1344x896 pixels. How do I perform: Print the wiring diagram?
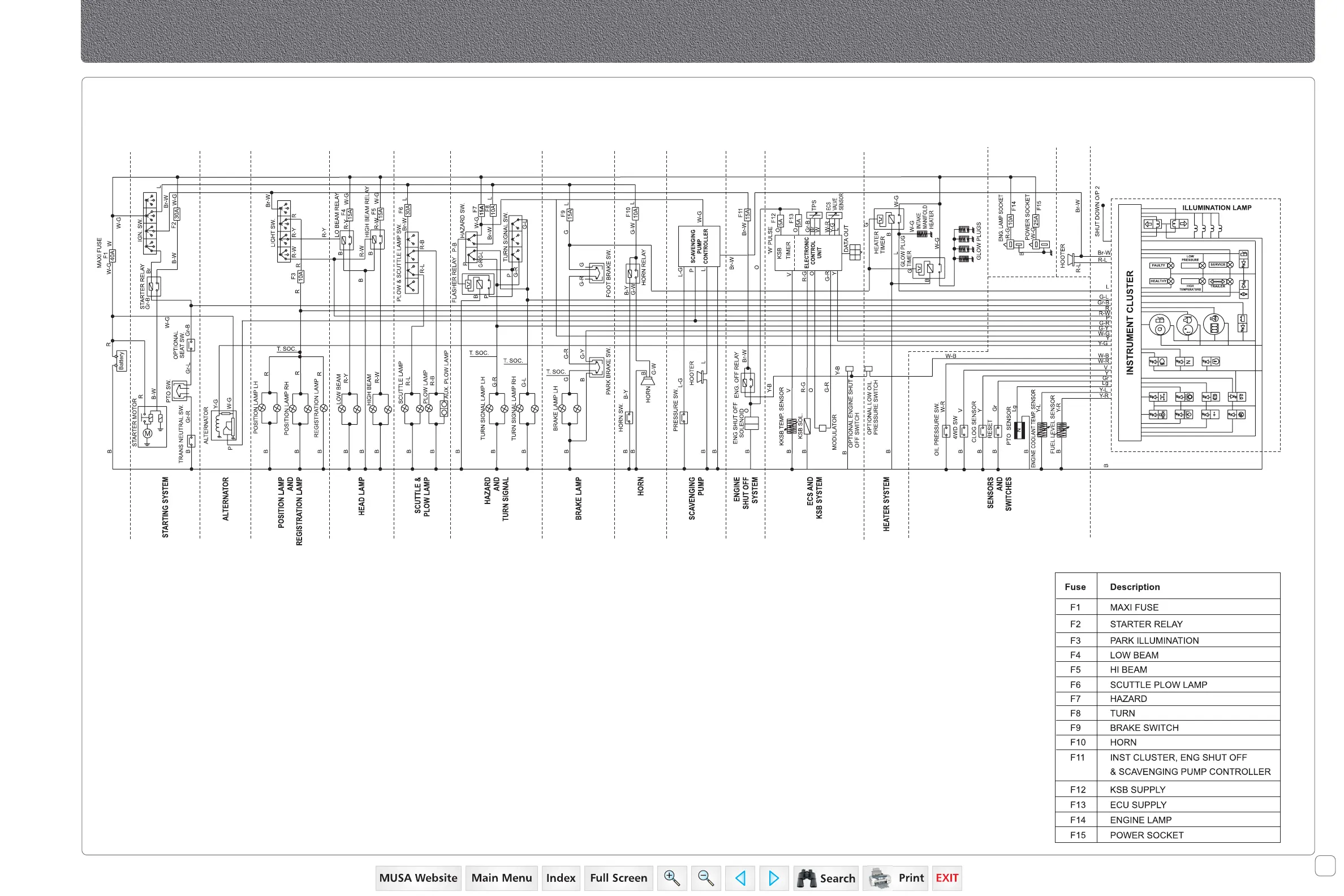[896, 878]
